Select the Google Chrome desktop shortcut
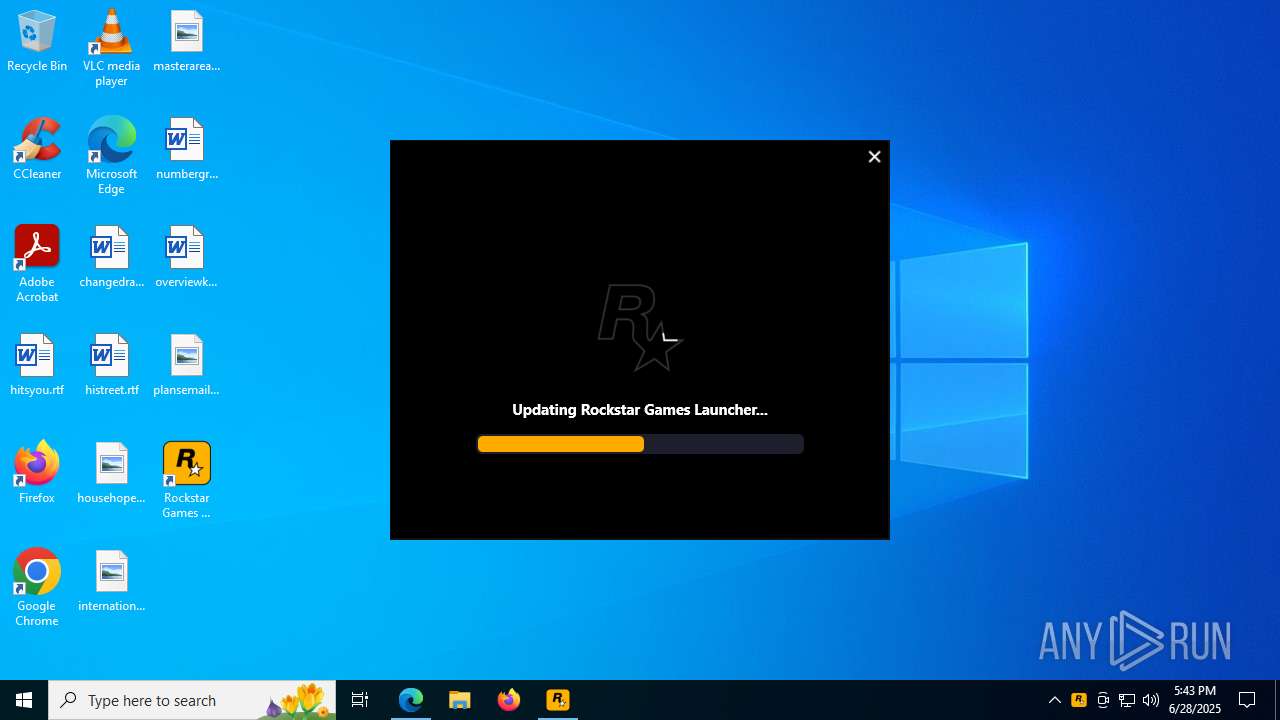The height and width of the screenshot is (720, 1280). [x=37, y=588]
